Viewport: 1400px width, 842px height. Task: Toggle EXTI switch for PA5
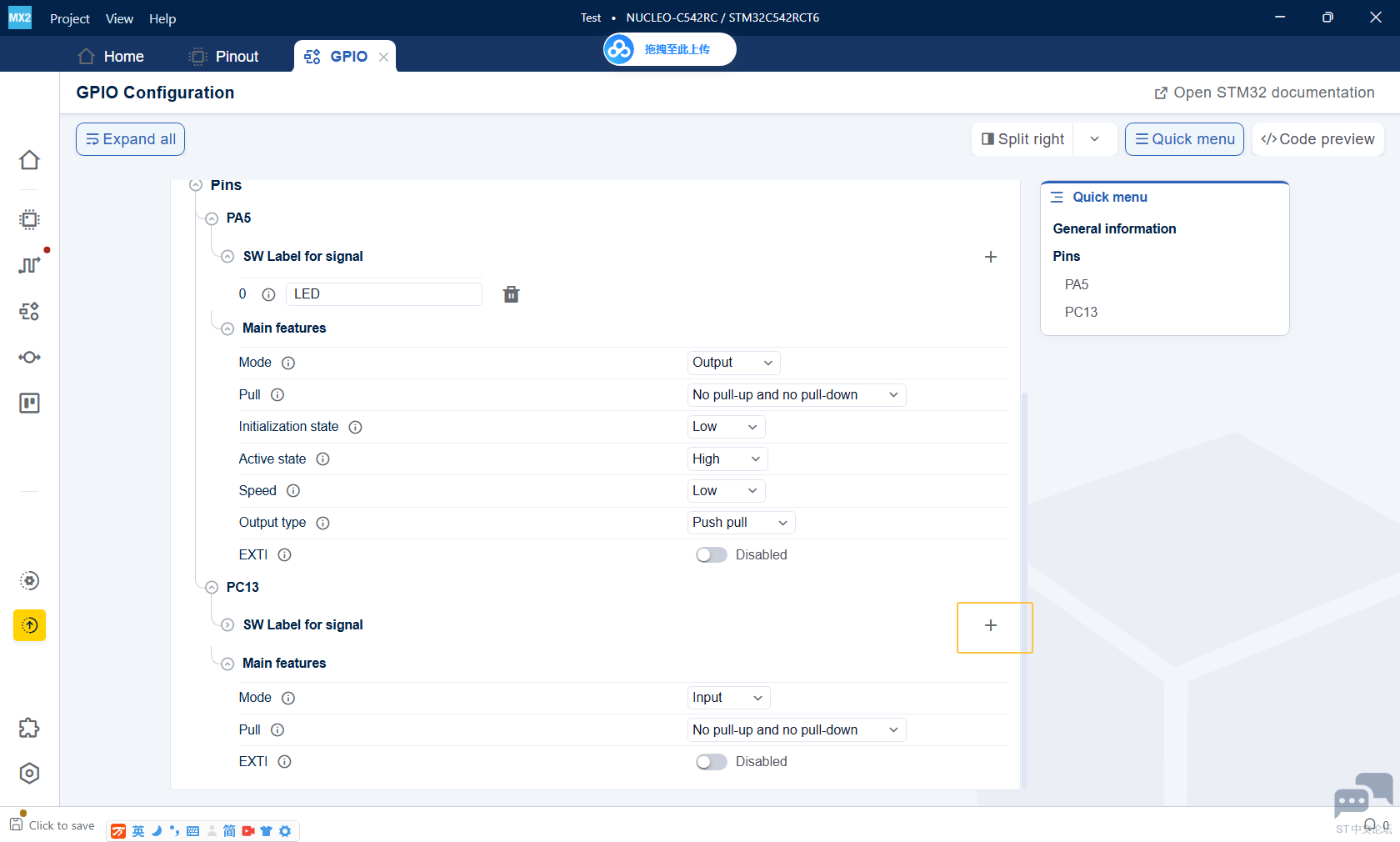712,555
